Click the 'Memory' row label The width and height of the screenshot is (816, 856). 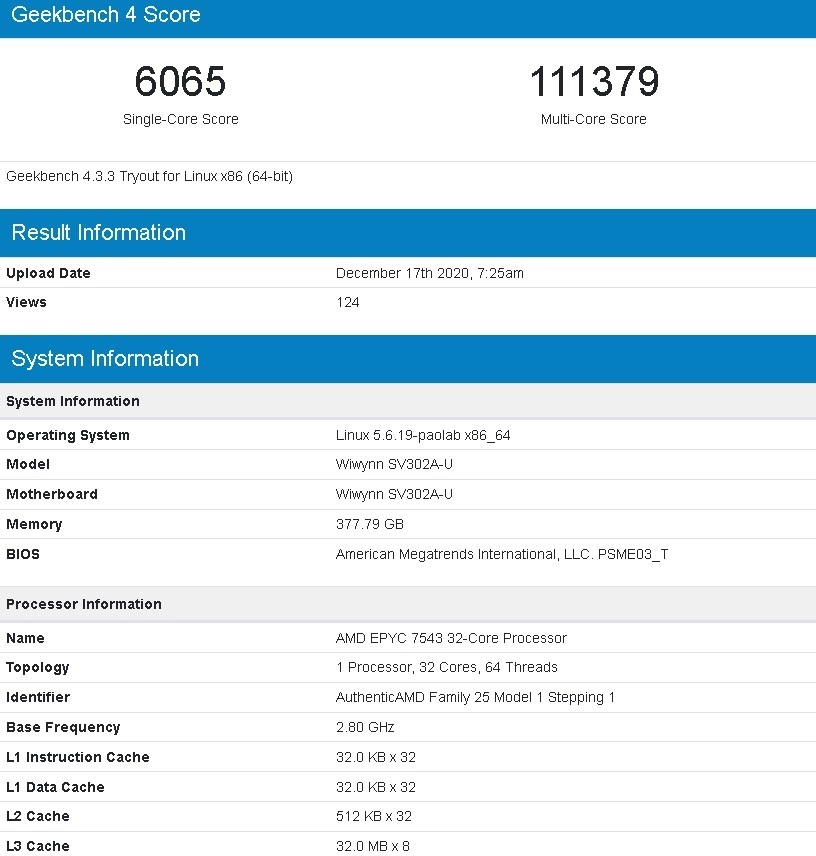(x=34, y=524)
